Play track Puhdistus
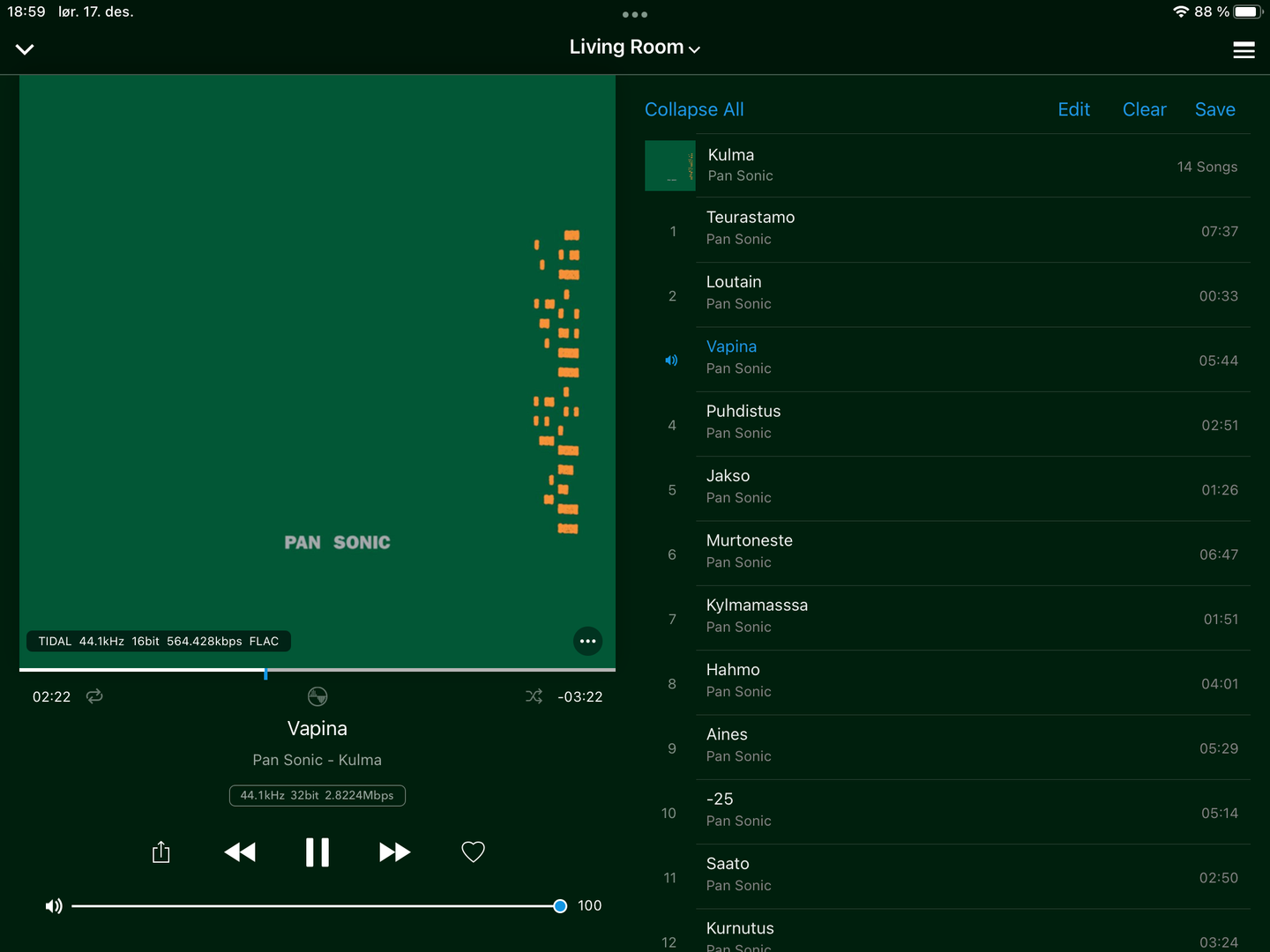 click(x=947, y=424)
